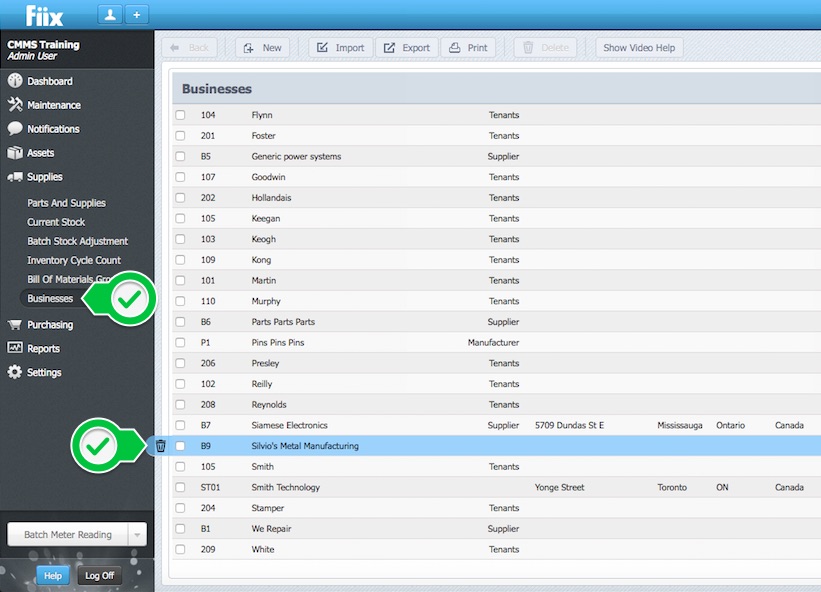Click the Kong tenant name
The width and height of the screenshot is (821, 592).
[261, 260]
